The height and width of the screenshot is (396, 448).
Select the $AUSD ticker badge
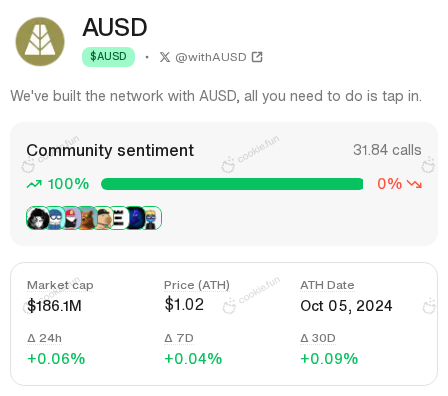tap(108, 57)
